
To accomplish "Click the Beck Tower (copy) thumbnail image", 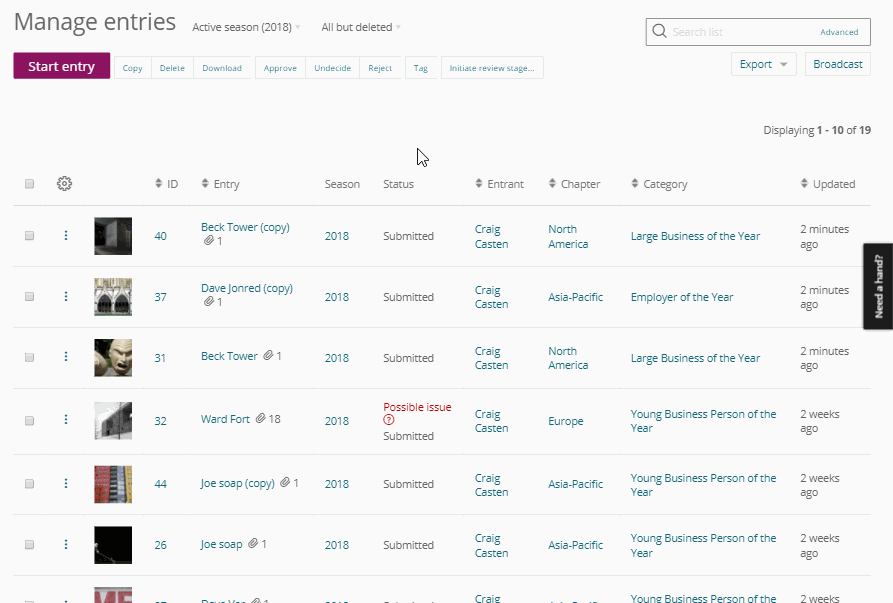I will click(113, 236).
